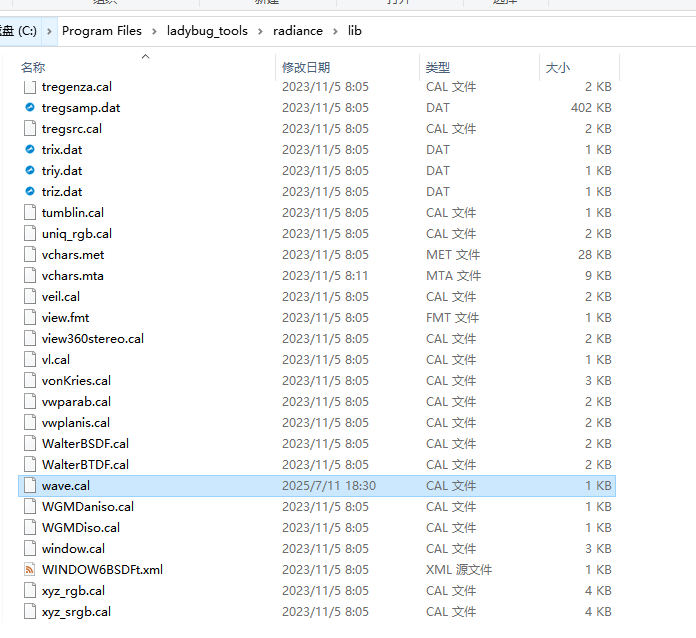Select the xyz_srgb.cal file
Image resolution: width=696 pixels, height=638 pixels.
76,612
